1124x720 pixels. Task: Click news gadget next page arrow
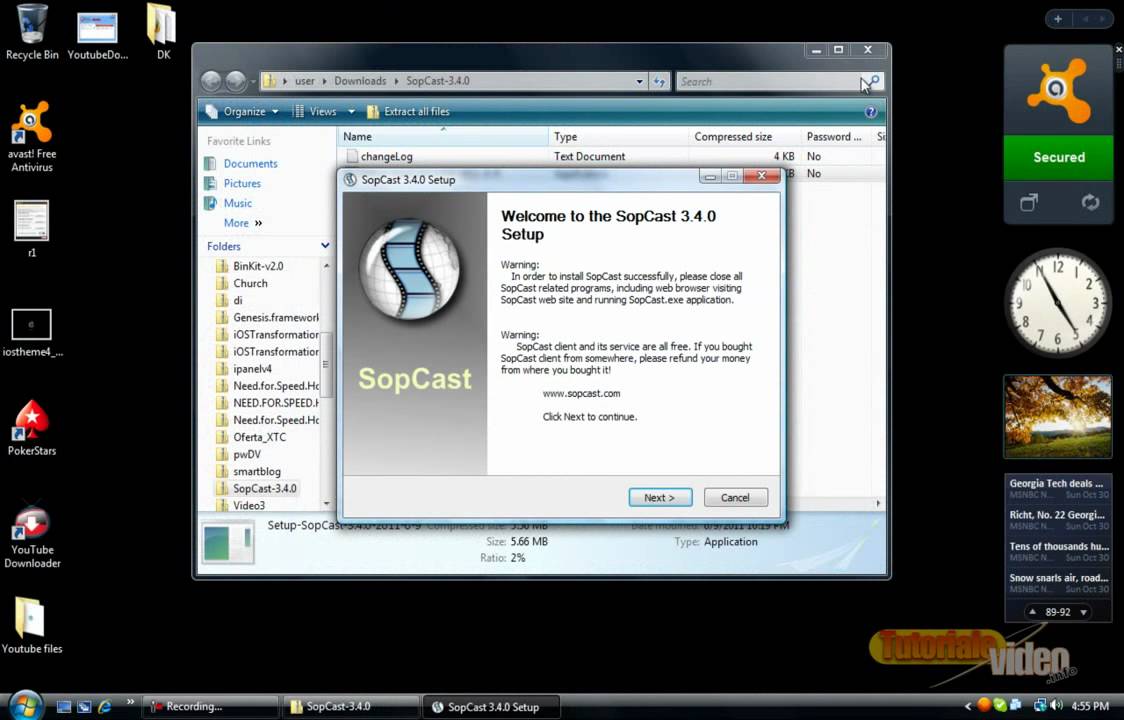pyautogui.click(x=1083, y=612)
